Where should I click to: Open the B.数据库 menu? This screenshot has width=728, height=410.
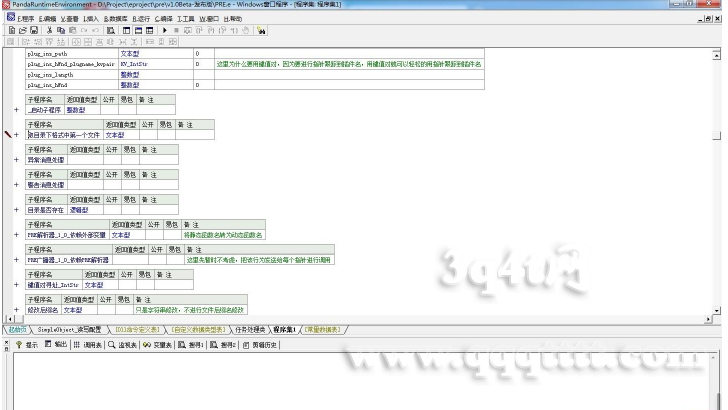tap(115, 19)
